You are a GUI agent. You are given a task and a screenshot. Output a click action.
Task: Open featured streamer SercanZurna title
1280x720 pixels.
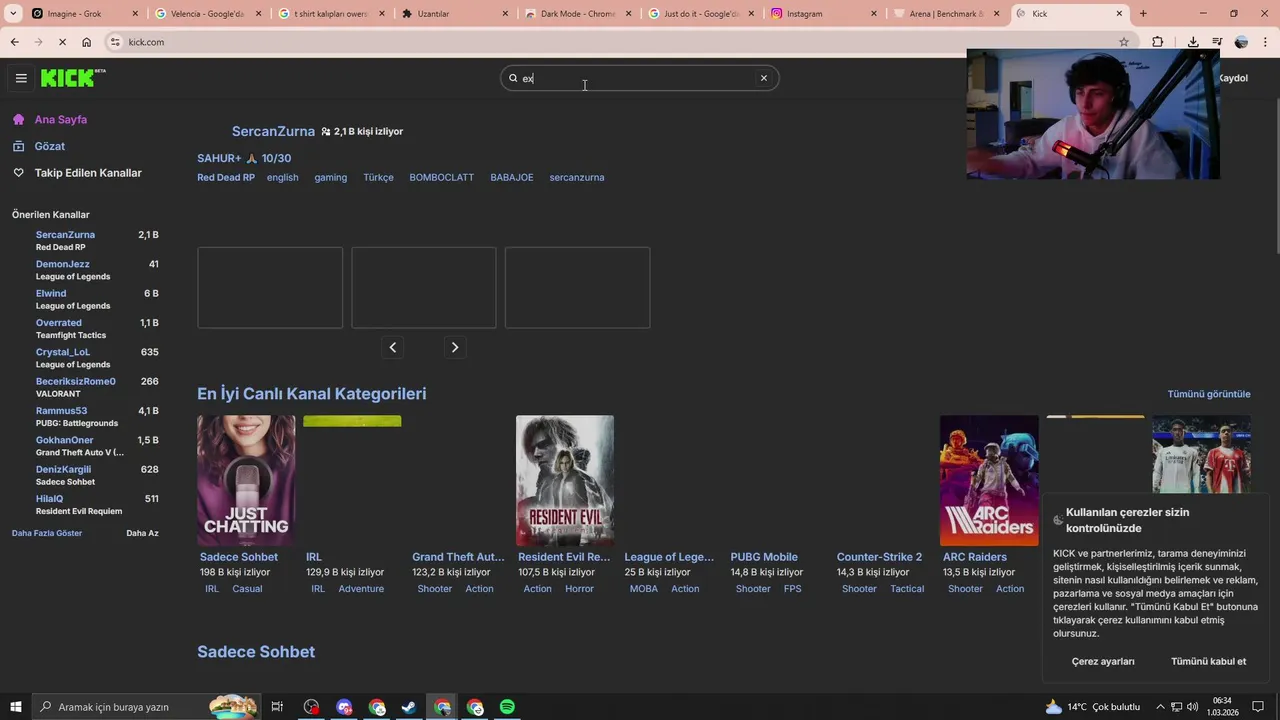[x=273, y=131]
